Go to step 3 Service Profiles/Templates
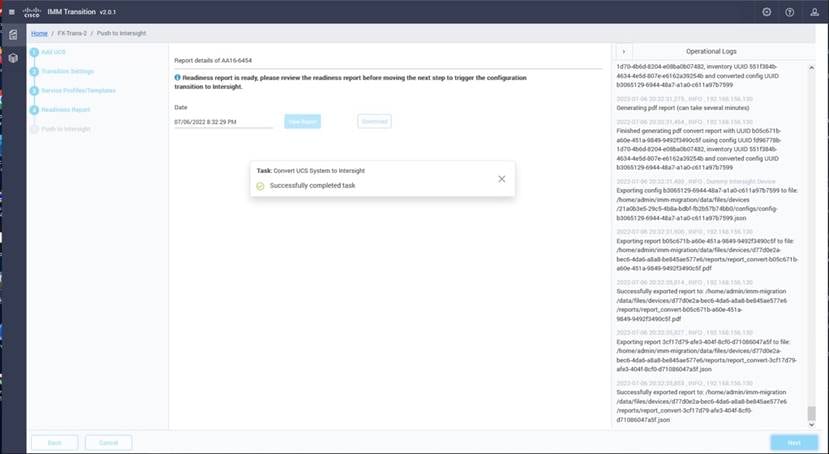 pos(72,91)
